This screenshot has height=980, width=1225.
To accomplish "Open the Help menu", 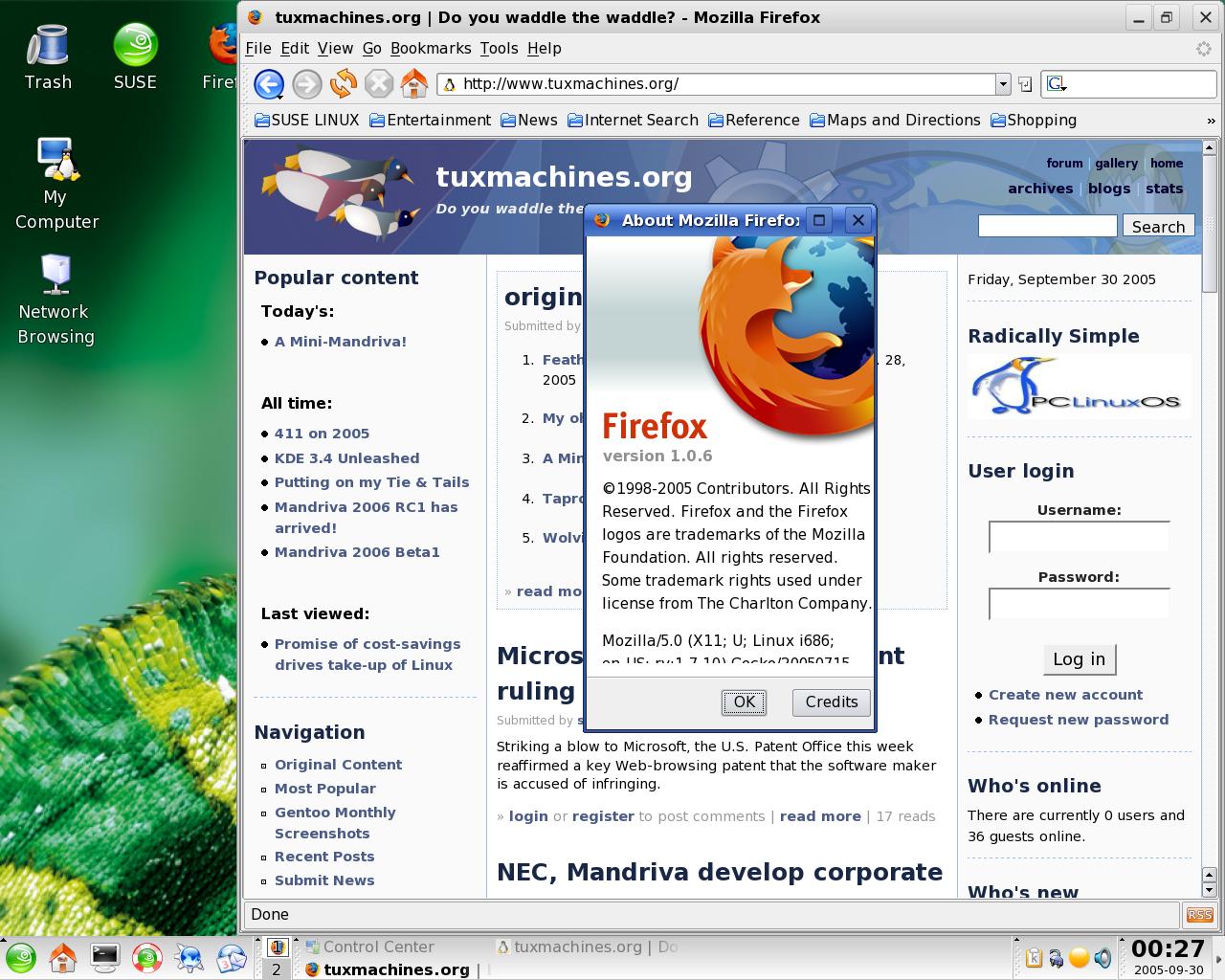I will point(545,48).
